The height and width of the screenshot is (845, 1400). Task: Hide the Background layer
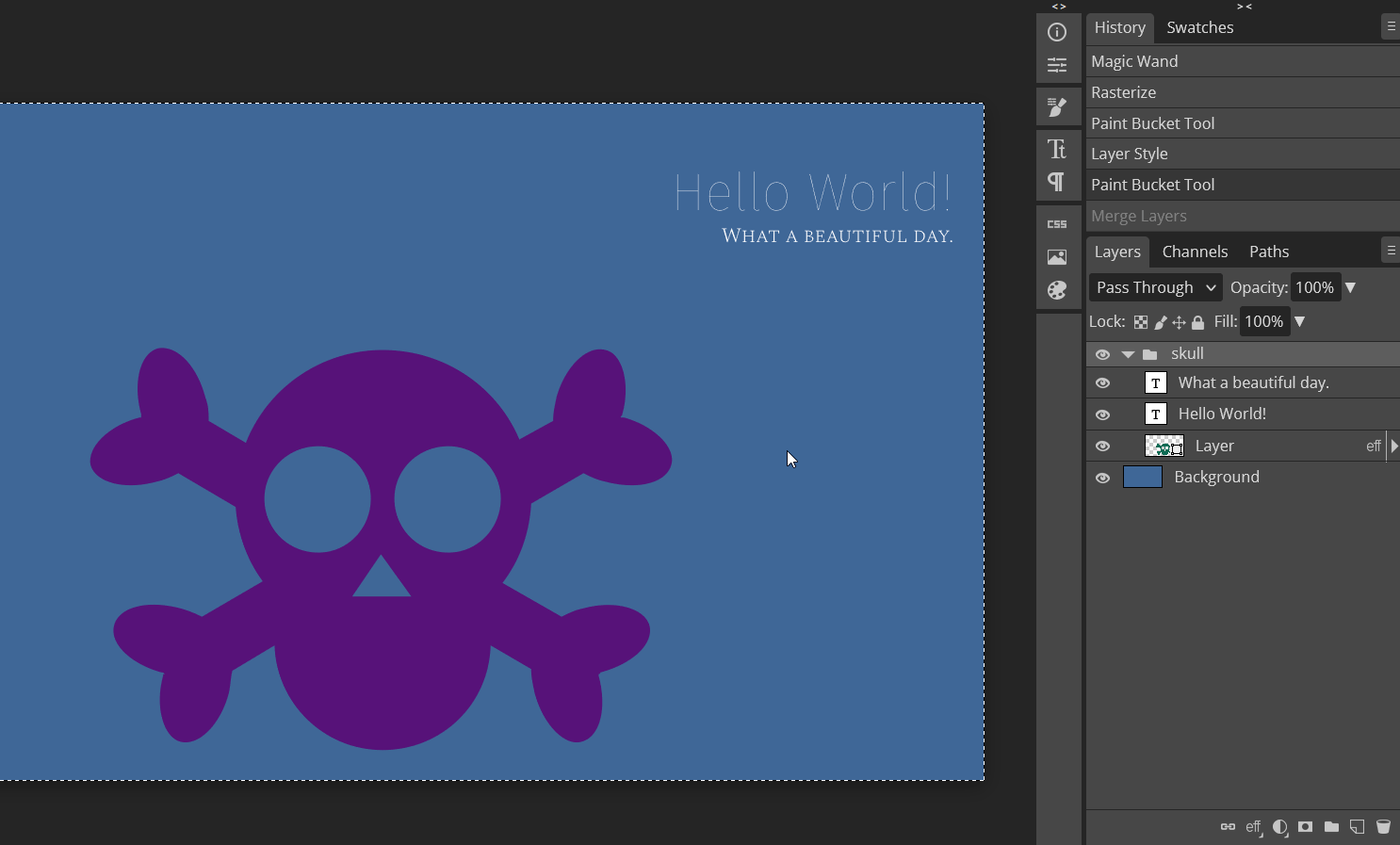point(1102,478)
